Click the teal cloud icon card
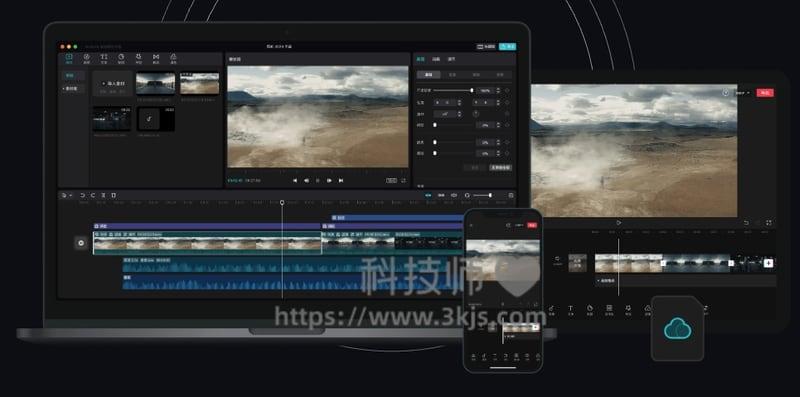 click(678, 329)
